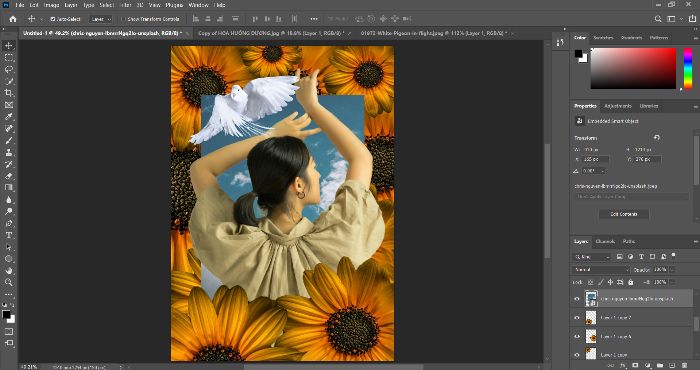Select the Path Selection tool
The height and width of the screenshot is (370, 700).
[8, 247]
